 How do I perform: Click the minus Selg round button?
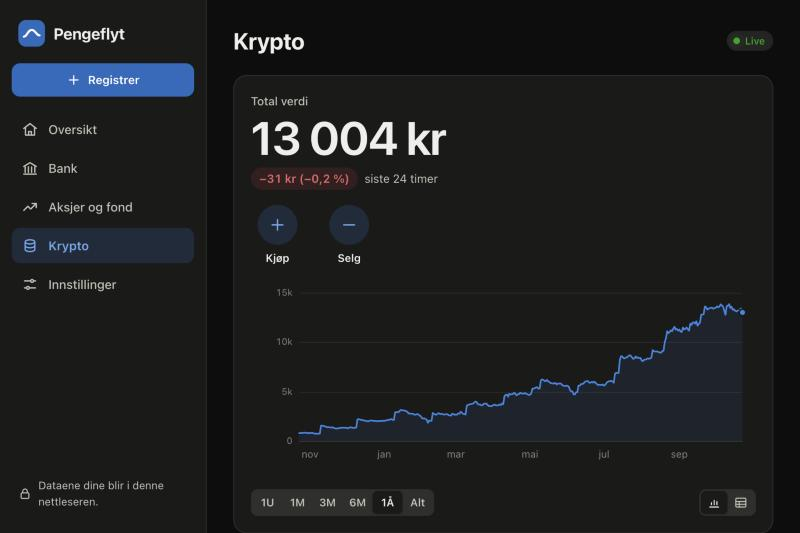pyautogui.click(x=349, y=225)
